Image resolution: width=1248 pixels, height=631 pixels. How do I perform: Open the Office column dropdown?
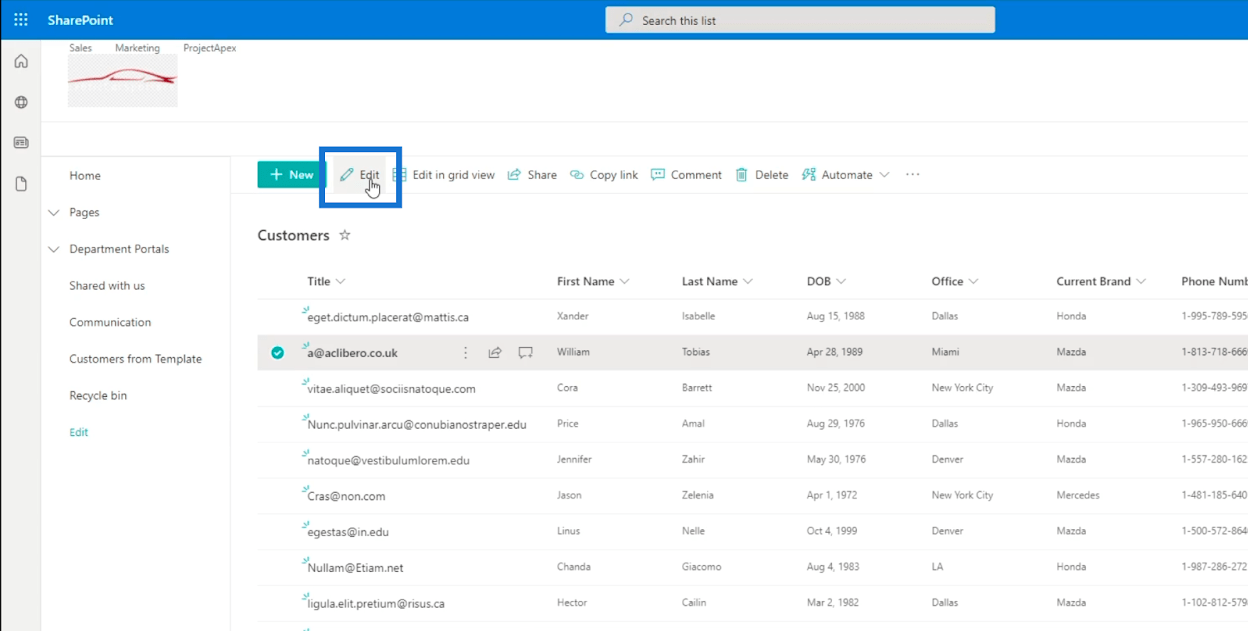955,281
